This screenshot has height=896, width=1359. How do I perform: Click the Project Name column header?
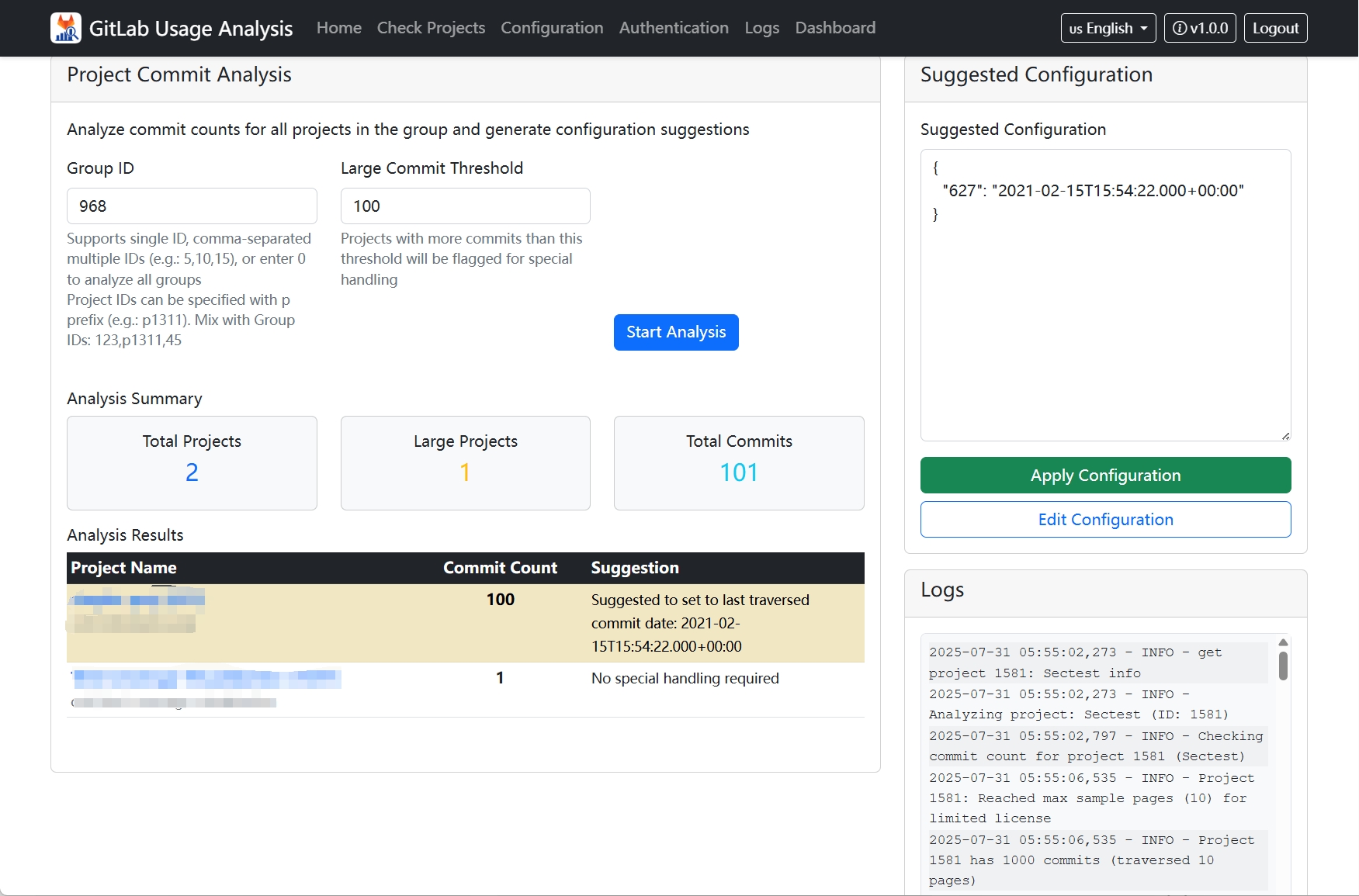click(123, 568)
